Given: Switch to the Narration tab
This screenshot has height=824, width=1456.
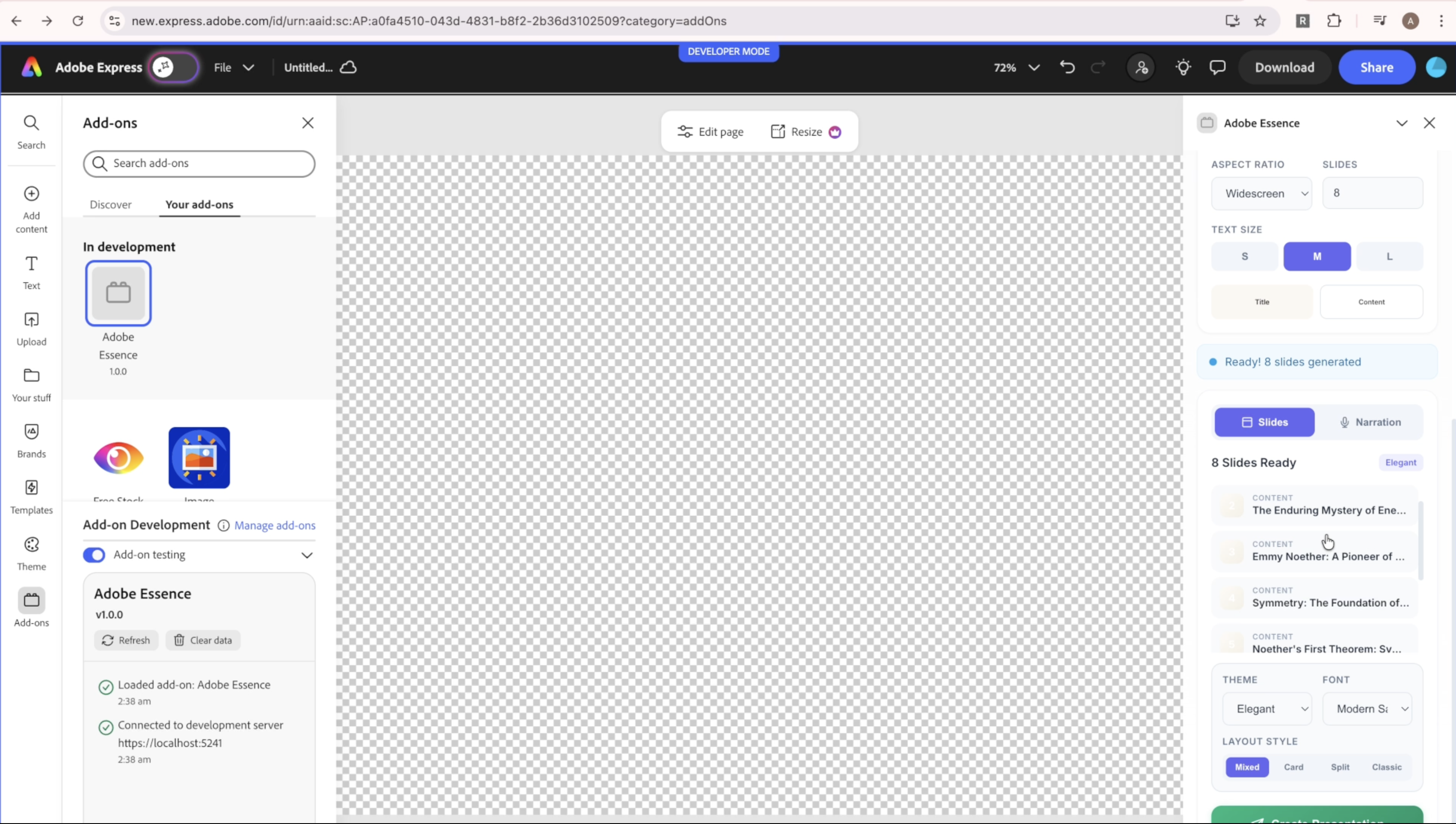Looking at the screenshot, I should tap(1370, 422).
